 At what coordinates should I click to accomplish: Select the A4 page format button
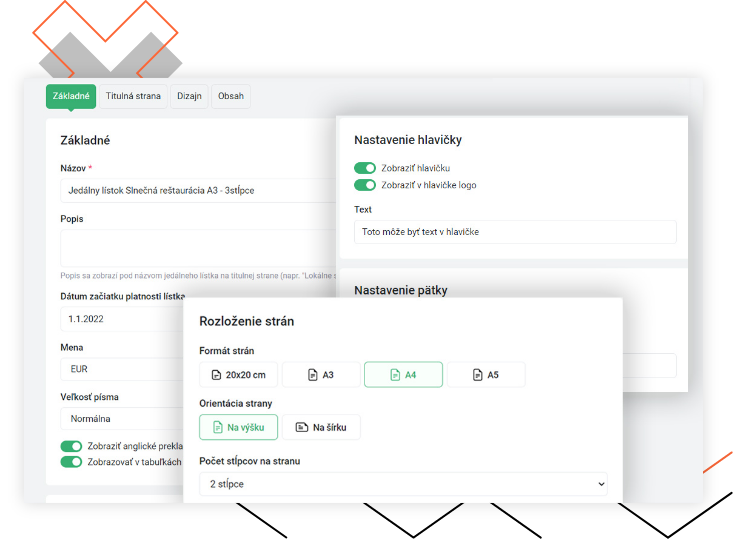(x=404, y=375)
